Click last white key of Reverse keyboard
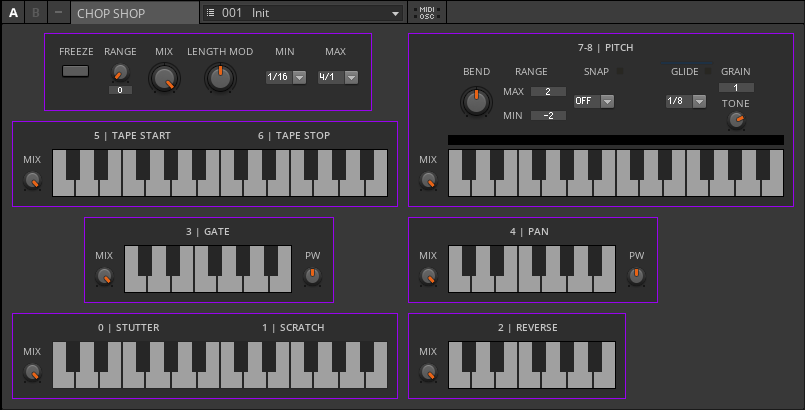 pyautogui.click(x=604, y=380)
